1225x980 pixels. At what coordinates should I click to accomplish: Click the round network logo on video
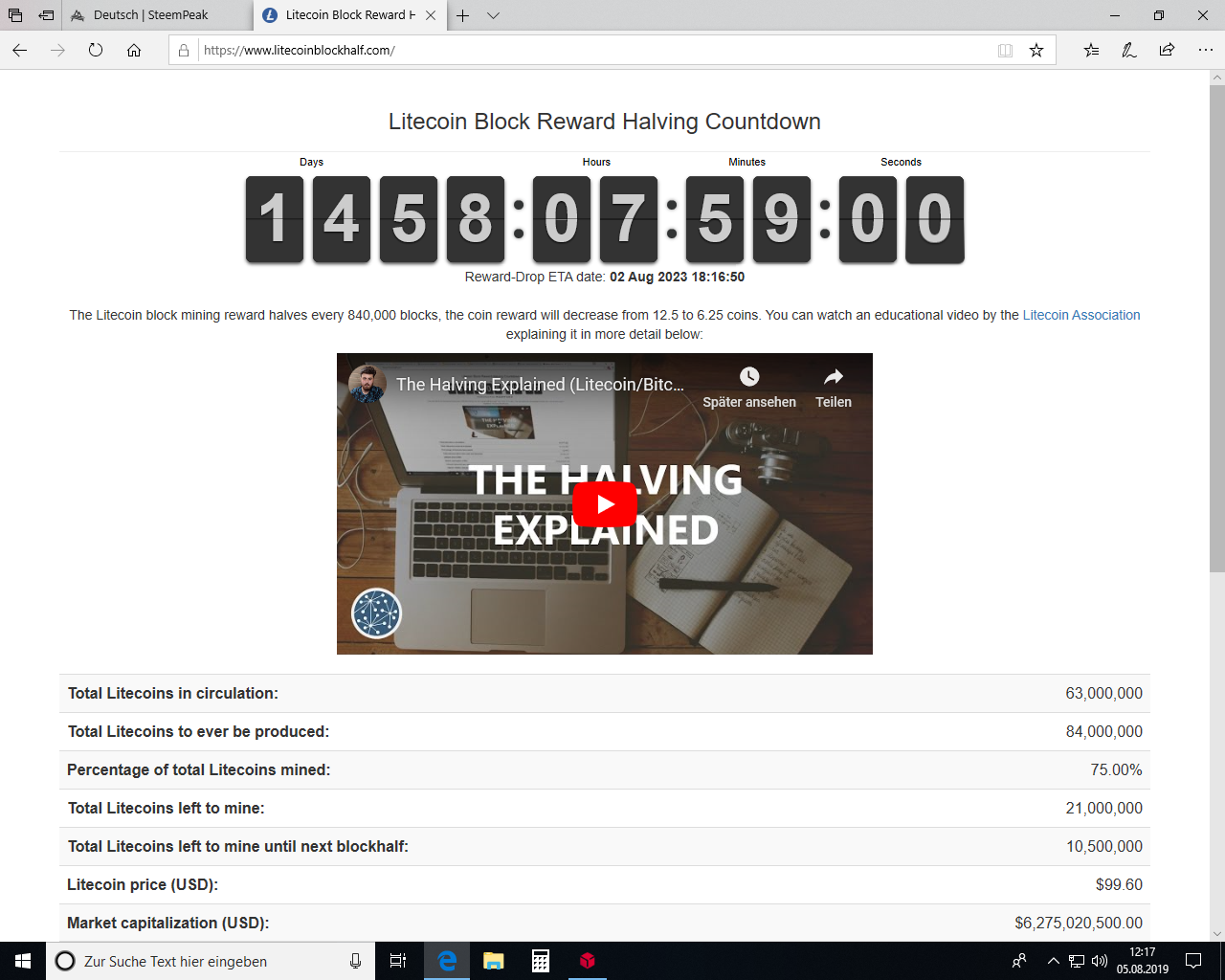[x=376, y=613]
